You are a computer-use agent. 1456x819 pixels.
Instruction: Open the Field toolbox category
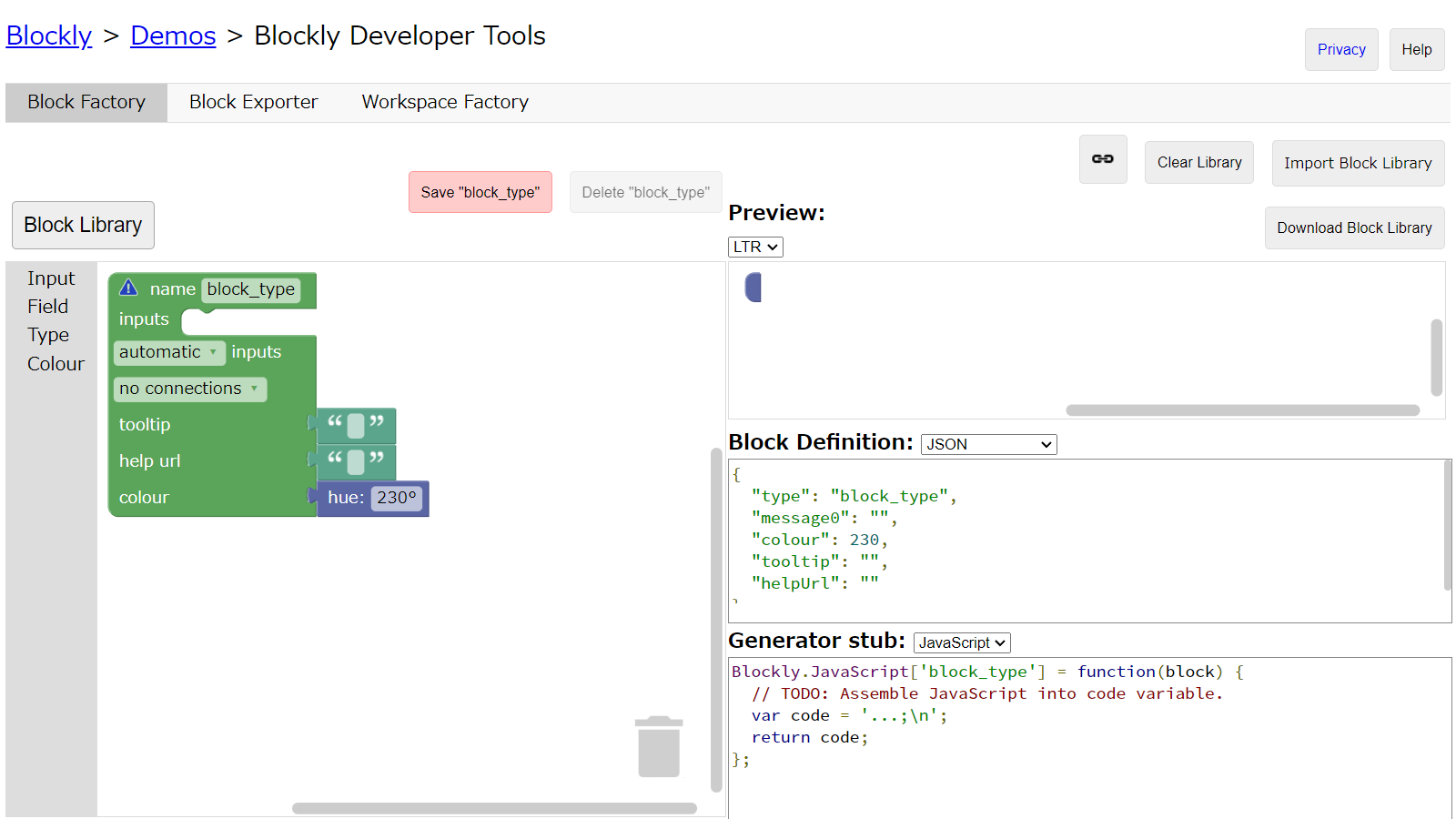[47, 307]
